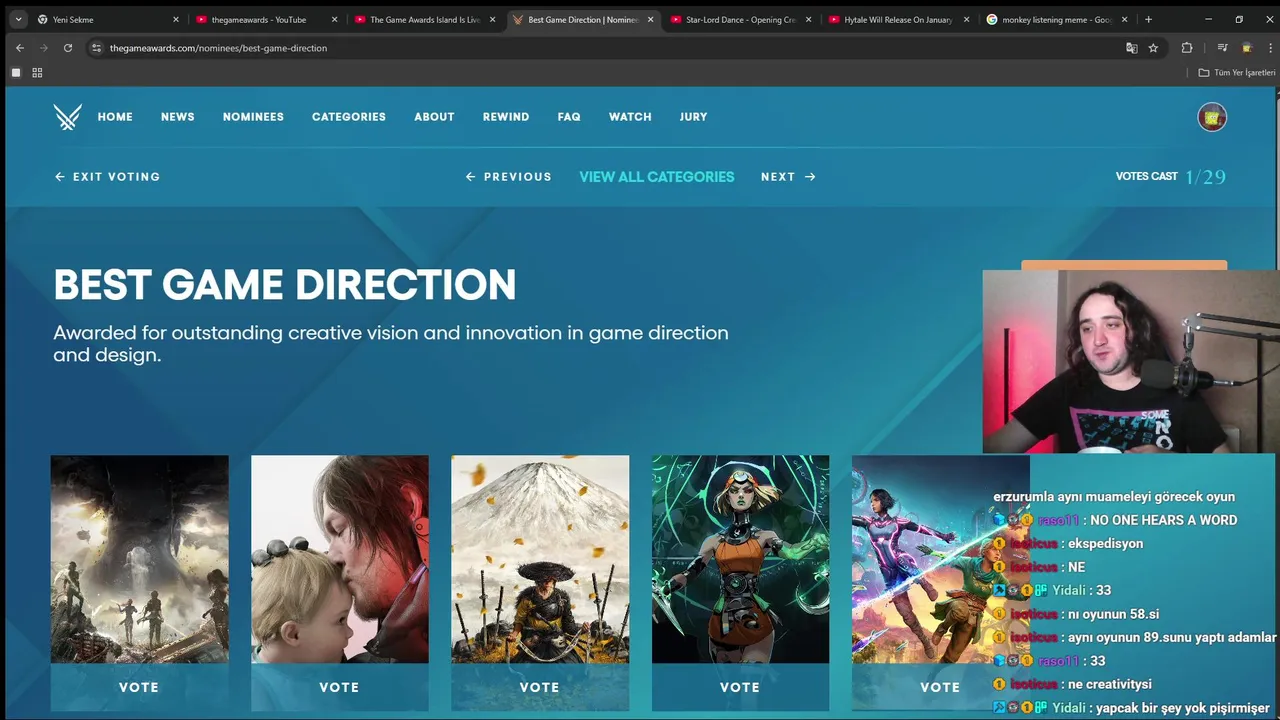Image resolution: width=1280 pixels, height=720 pixels.
Task: Vote for the first nominee with figures under tree
Action: 139,688
